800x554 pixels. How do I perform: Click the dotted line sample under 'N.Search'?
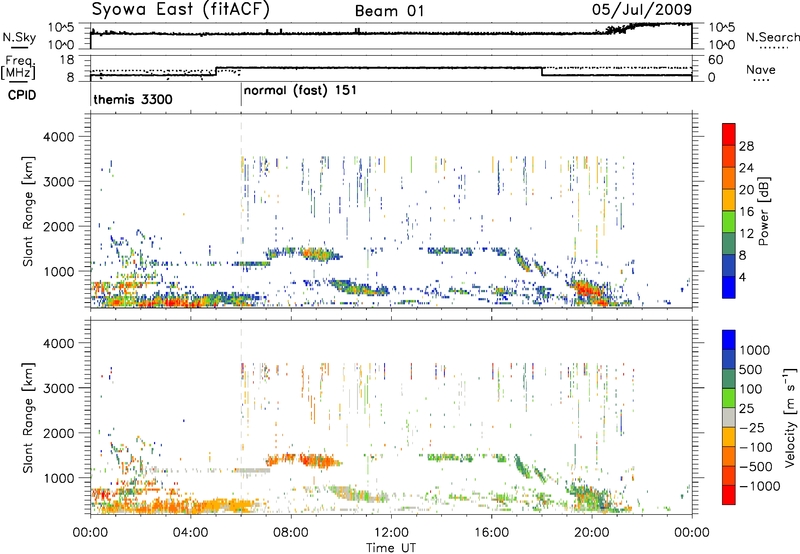click(773, 47)
